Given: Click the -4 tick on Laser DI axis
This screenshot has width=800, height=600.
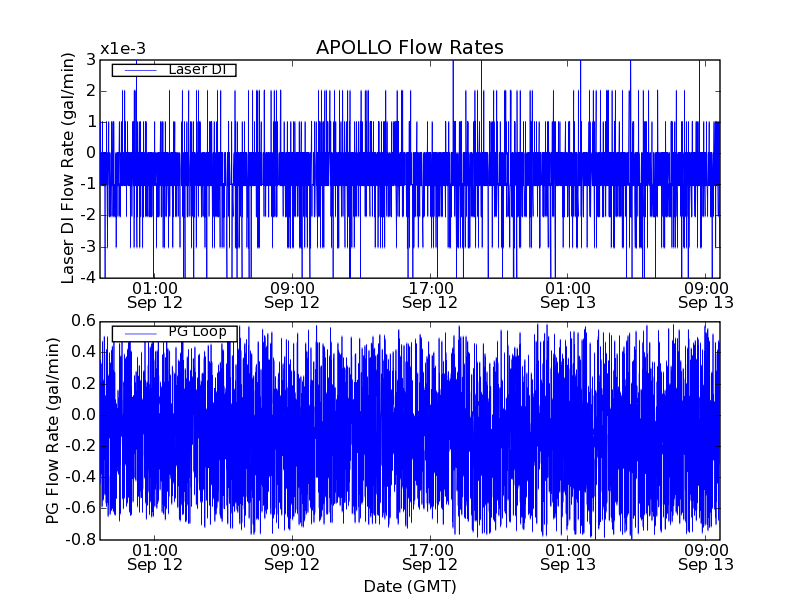Looking at the screenshot, I should 88,277.
